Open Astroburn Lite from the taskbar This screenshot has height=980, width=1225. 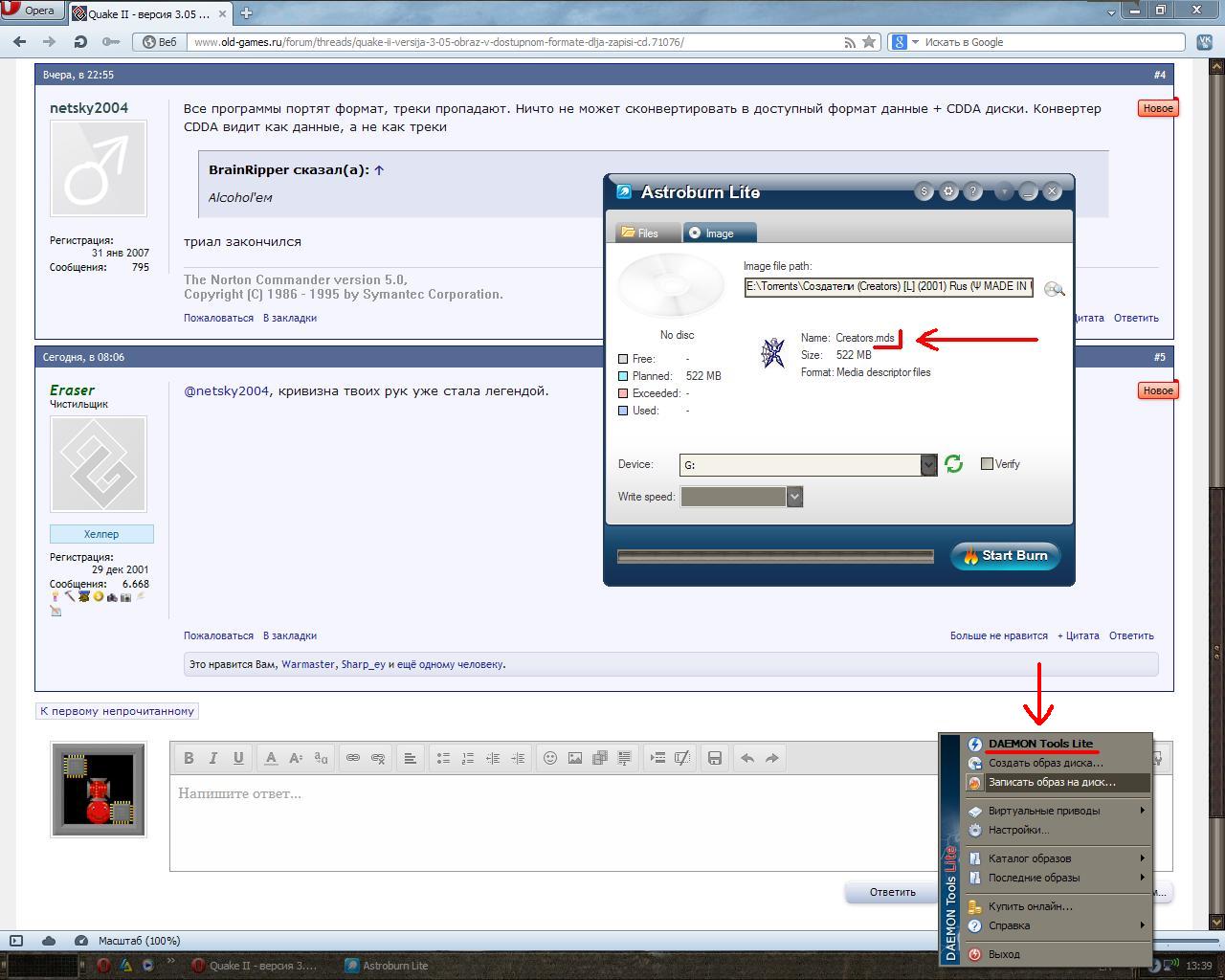click(x=387, y=966)
